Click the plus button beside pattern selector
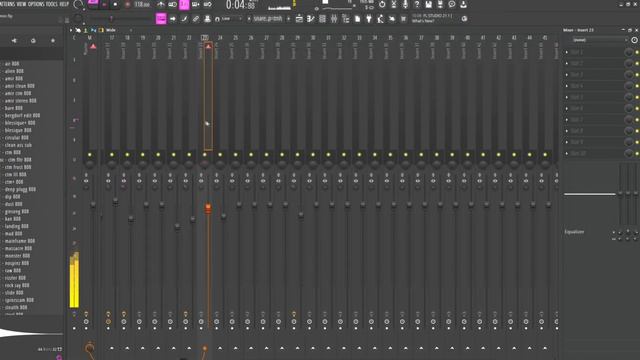The width and height of the screenshot is (640, 360). coord(289,19)
